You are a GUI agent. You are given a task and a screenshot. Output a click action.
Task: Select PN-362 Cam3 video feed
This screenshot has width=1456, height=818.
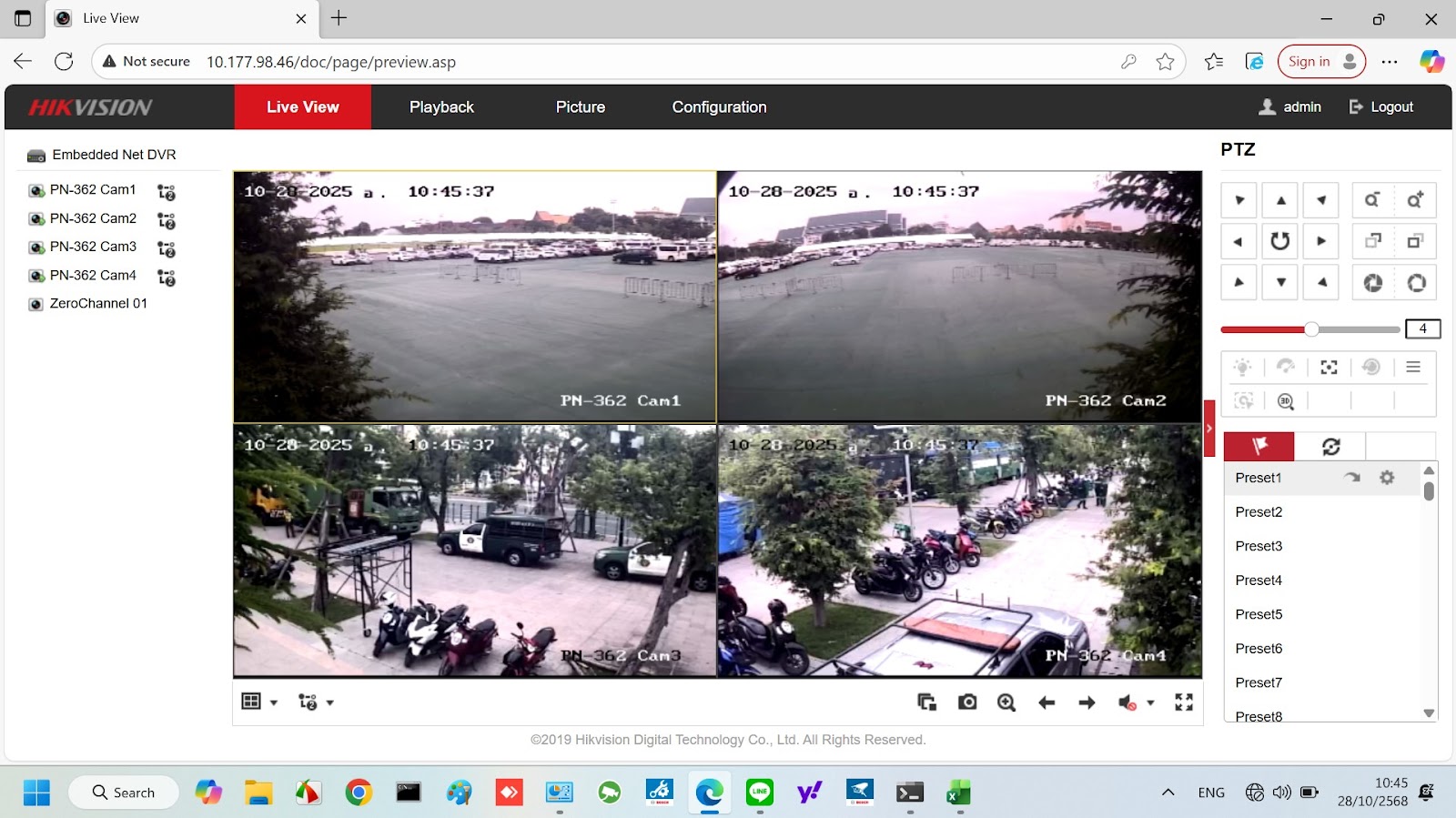475,550
